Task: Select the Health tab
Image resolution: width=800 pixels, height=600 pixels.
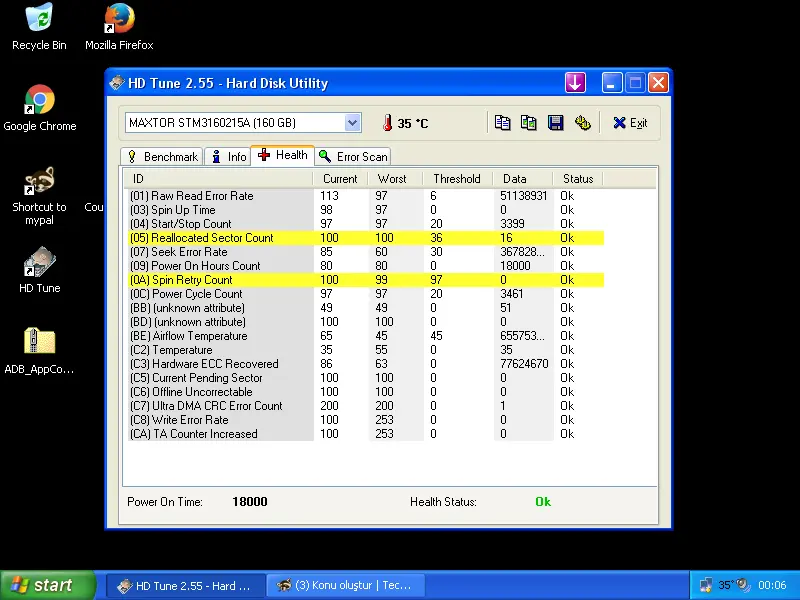Action: pos(283,155)
